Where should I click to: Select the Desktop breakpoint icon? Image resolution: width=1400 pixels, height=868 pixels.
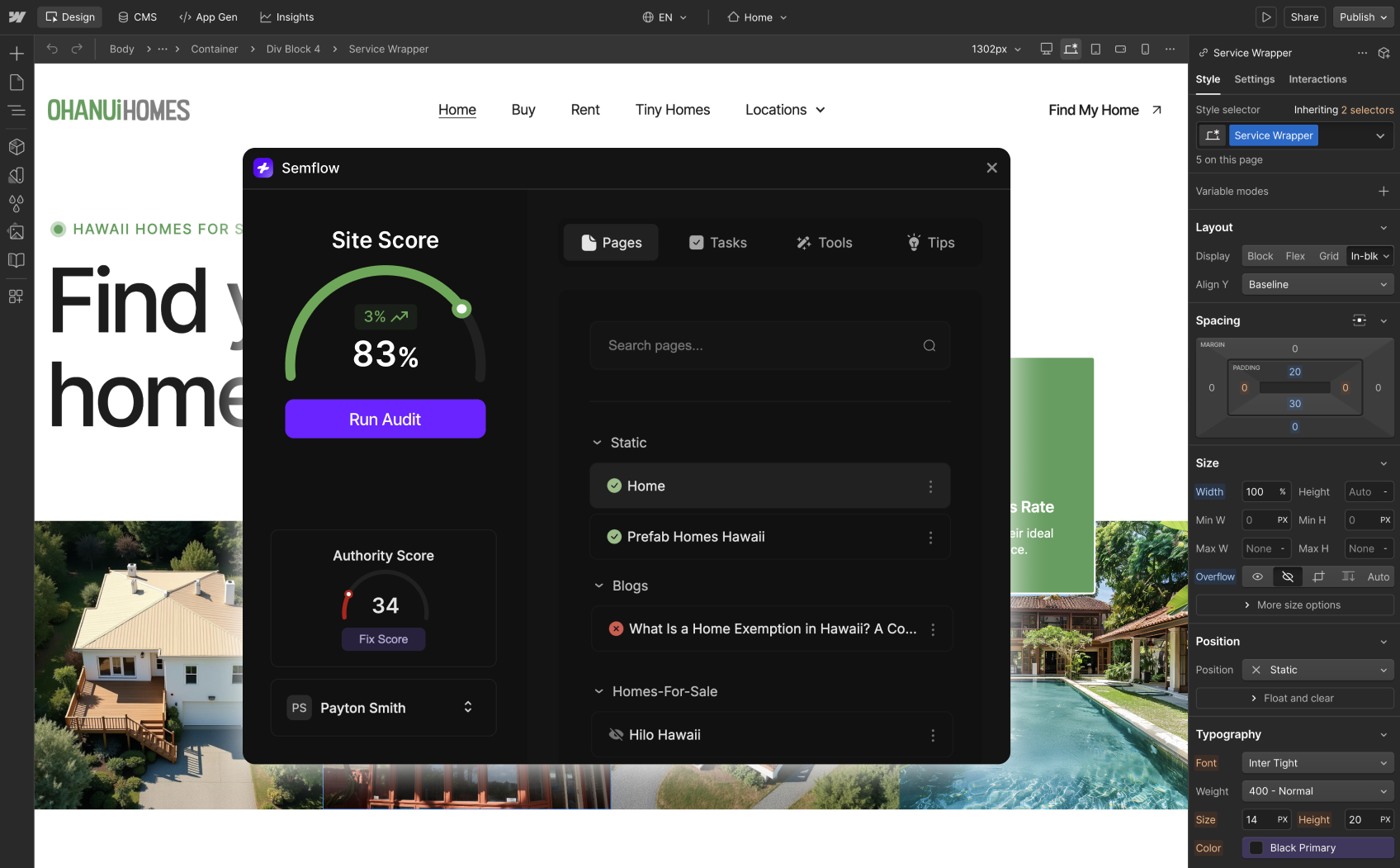click(x=1046, y=49)
